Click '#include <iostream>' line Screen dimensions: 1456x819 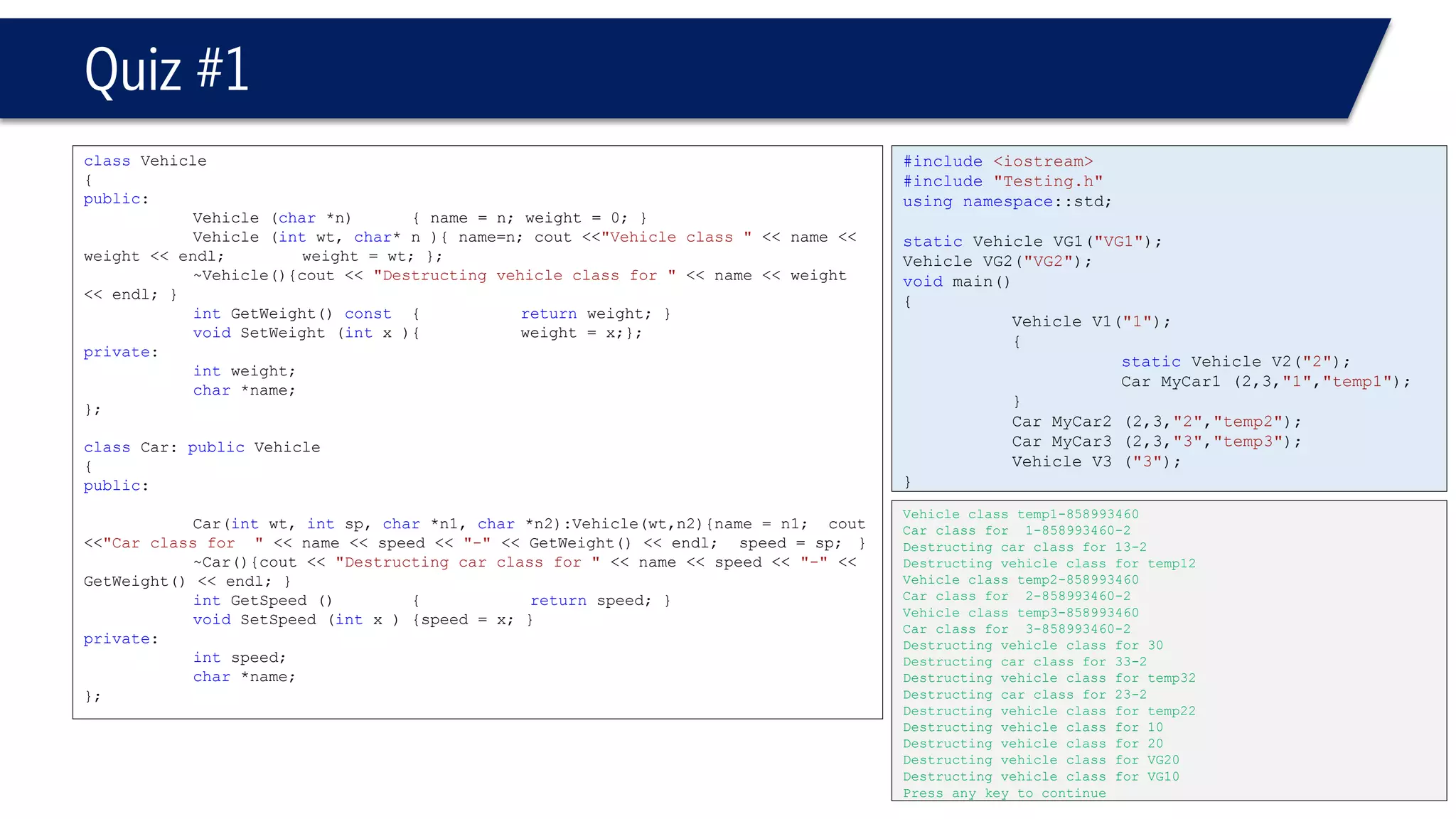(997, 162)
